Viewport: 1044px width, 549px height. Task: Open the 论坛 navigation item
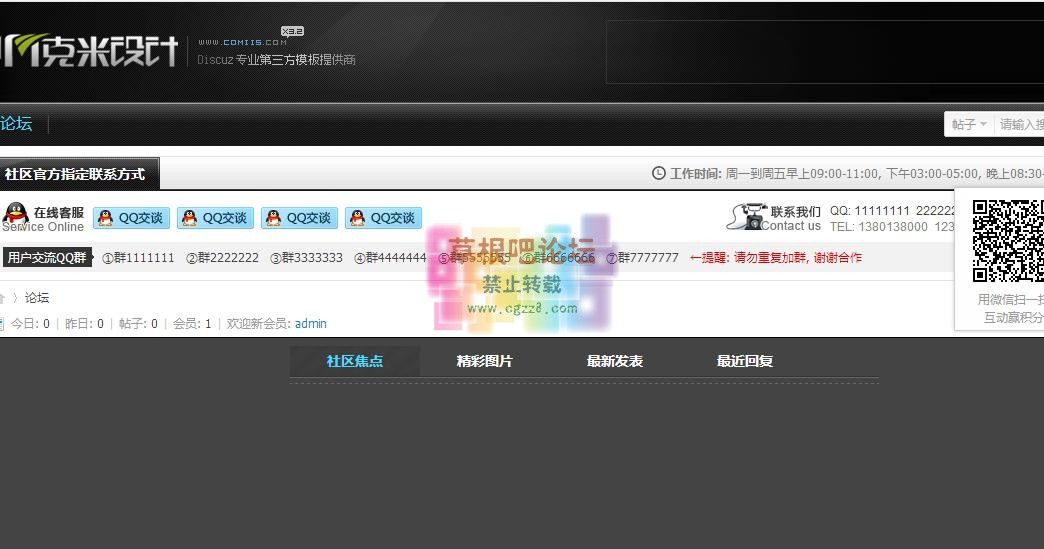tap(16, 124)
